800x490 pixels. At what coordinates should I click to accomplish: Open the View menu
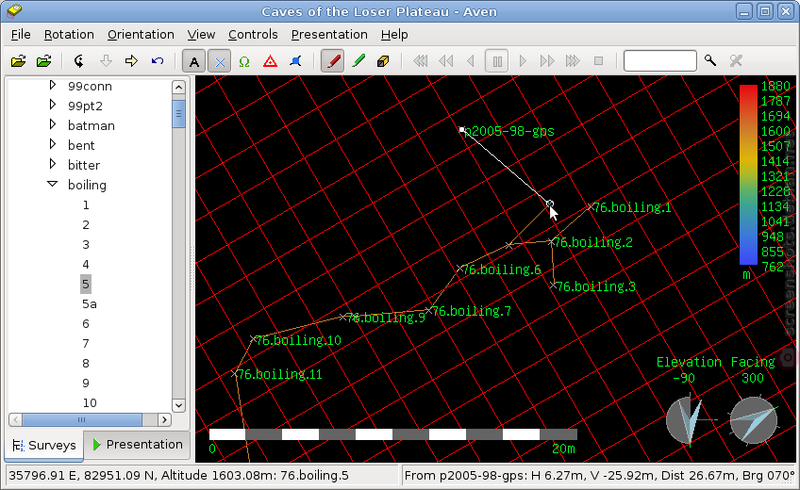[201, 35]
